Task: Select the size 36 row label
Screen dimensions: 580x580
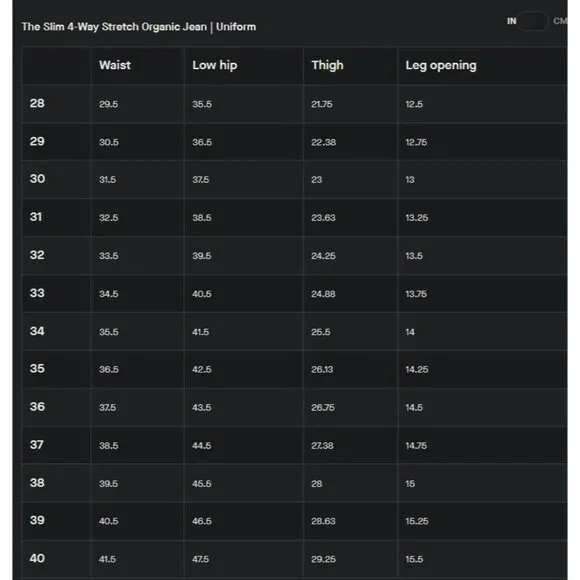Action: pos(37,407)
